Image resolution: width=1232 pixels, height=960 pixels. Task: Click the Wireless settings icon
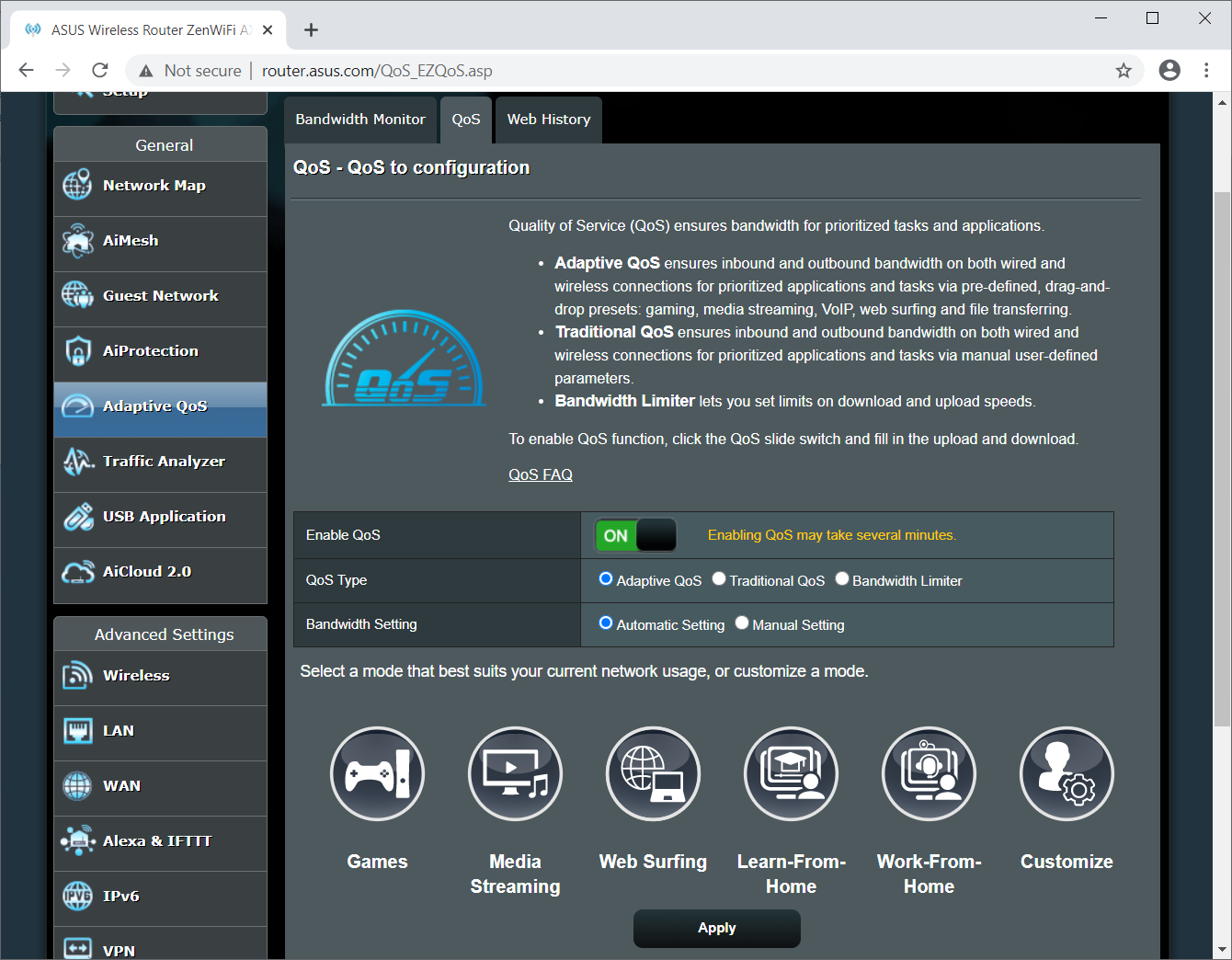[77, 675]
